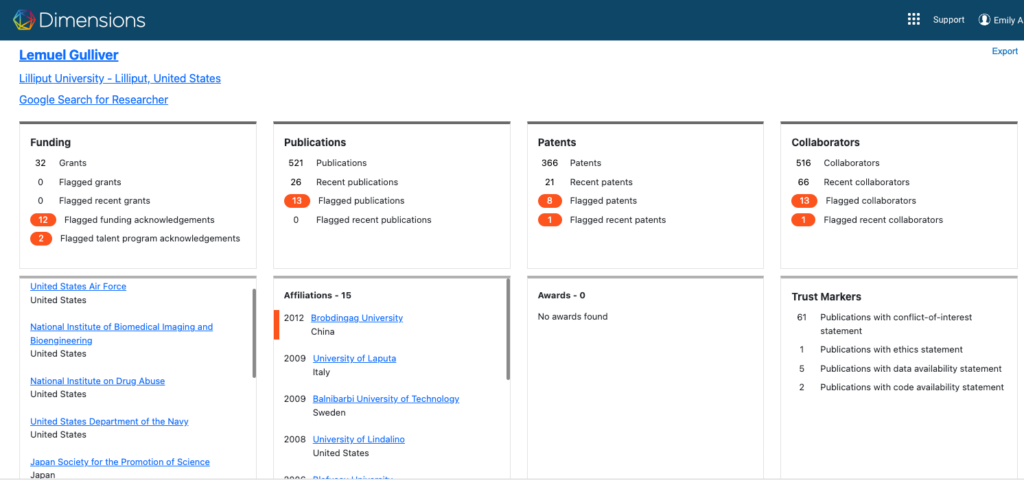Click '26 Recent publications' row
This screenshot has height=500, width=1024.
click(343, 182)
